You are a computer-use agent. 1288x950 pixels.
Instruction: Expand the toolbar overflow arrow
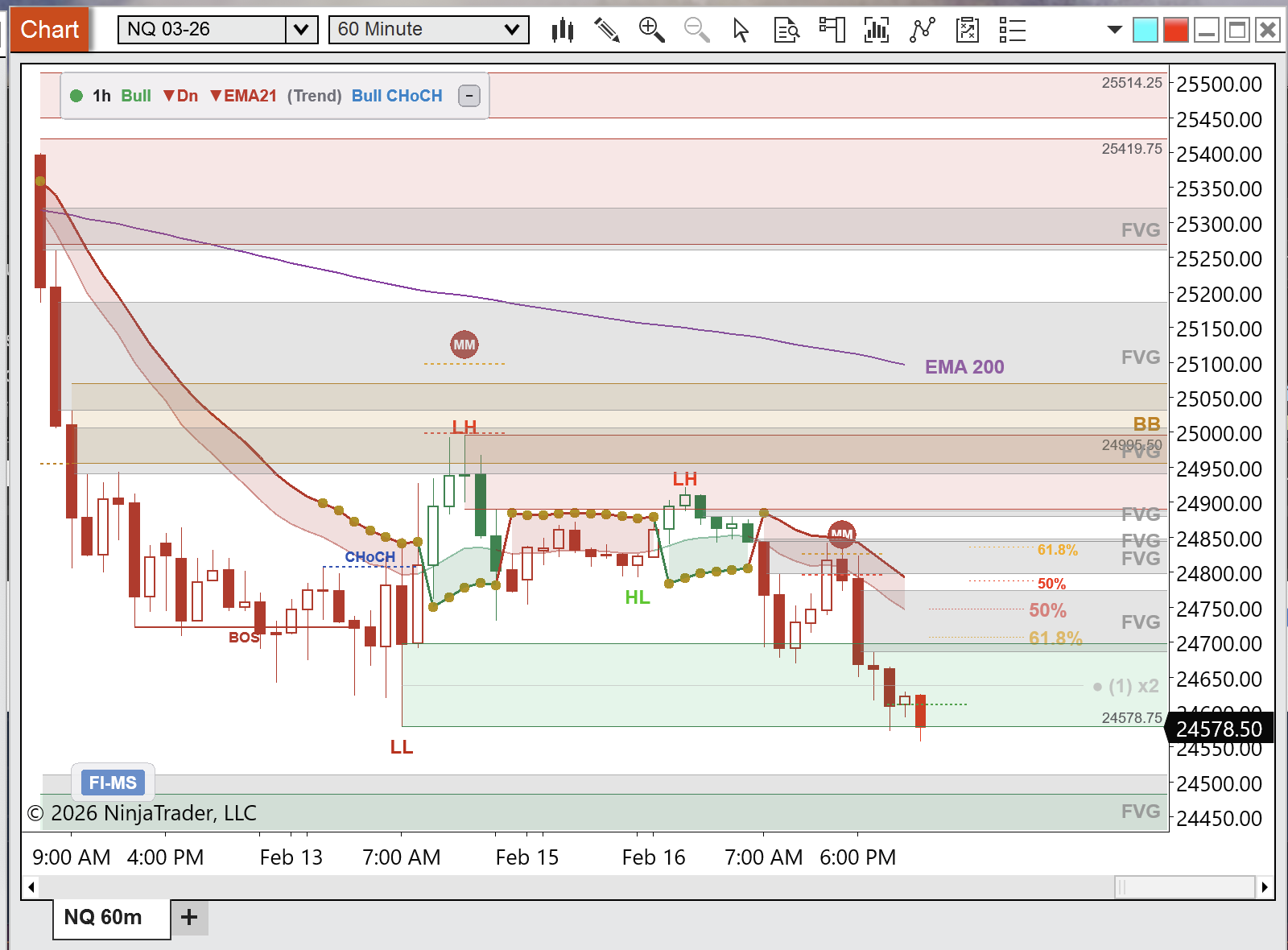coord(1114,30)
